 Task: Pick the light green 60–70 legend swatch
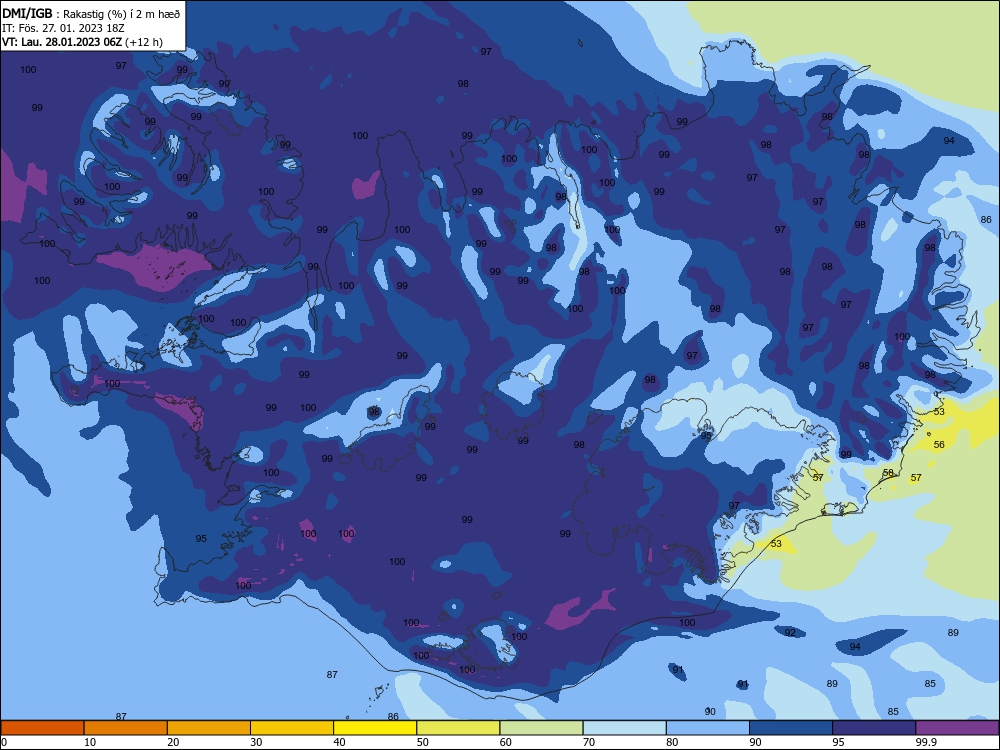click(x=541, y=728)
